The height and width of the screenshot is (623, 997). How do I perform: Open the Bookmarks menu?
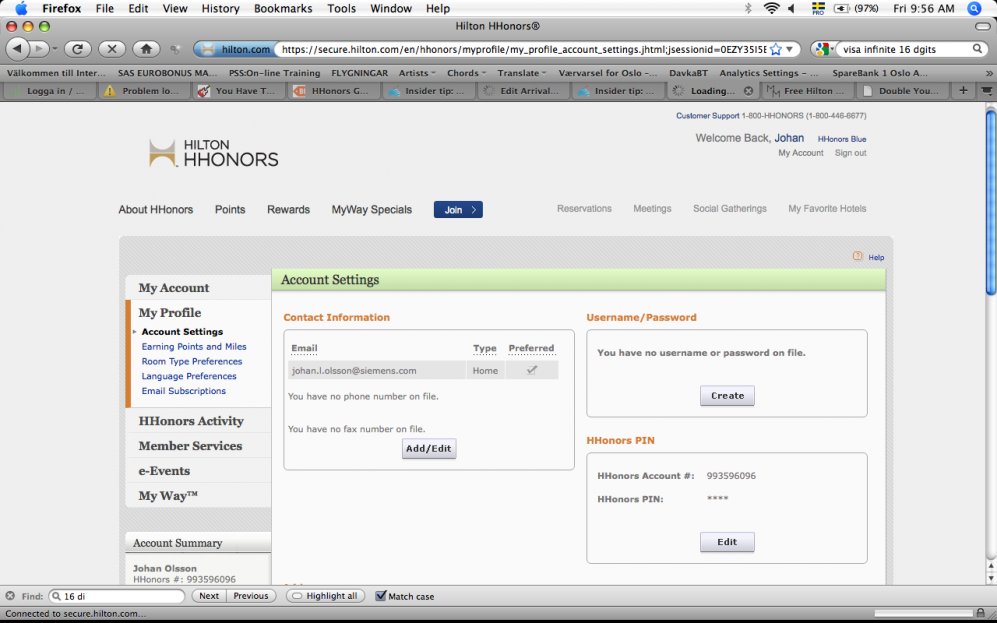coord(284,8)
